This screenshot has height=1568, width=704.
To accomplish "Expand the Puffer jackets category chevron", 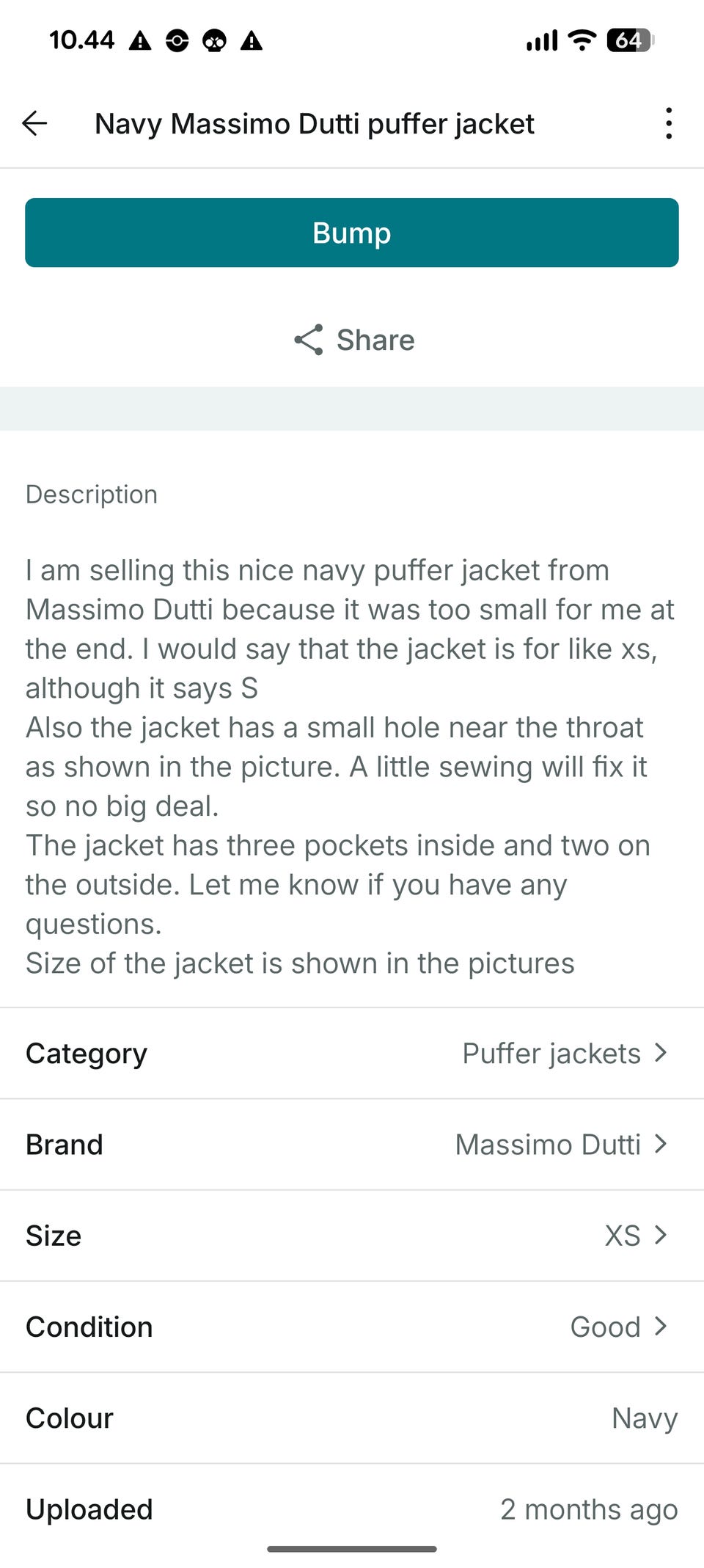I will 661,1053.
